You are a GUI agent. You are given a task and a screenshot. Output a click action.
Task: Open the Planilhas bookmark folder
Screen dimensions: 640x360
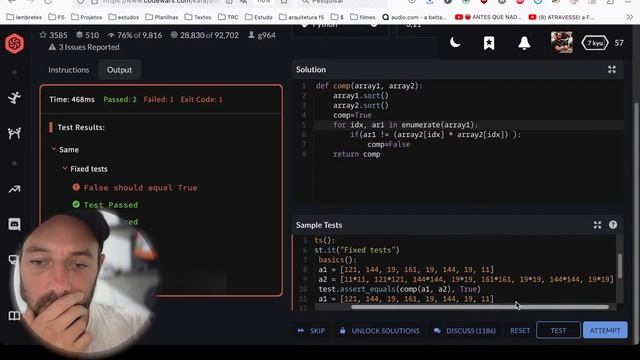[162, 17]
